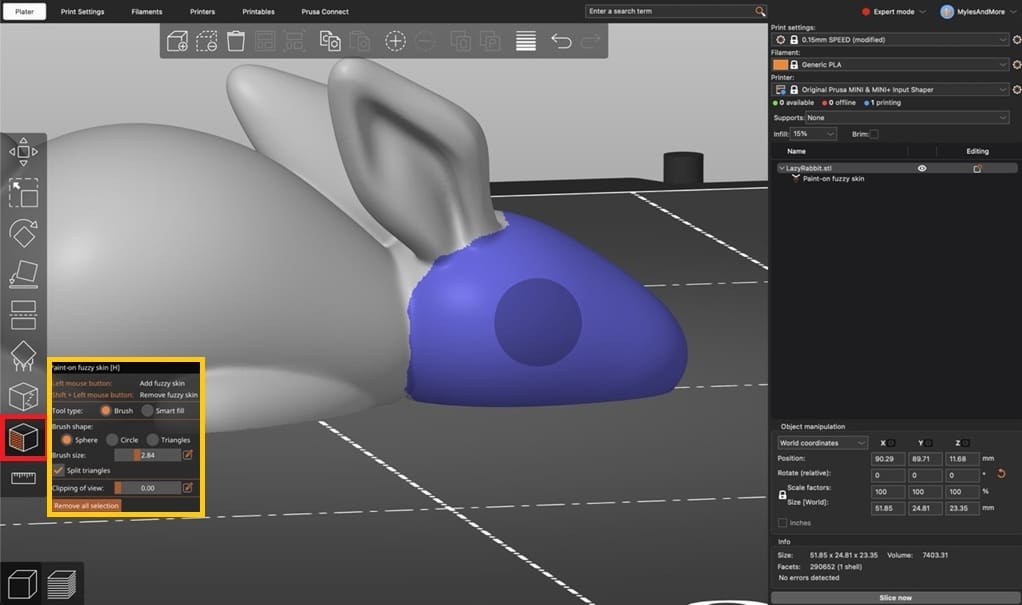1022x605 pixels.
Task: Click the trash can Delete all icon
Action: (x=235, y=41)
